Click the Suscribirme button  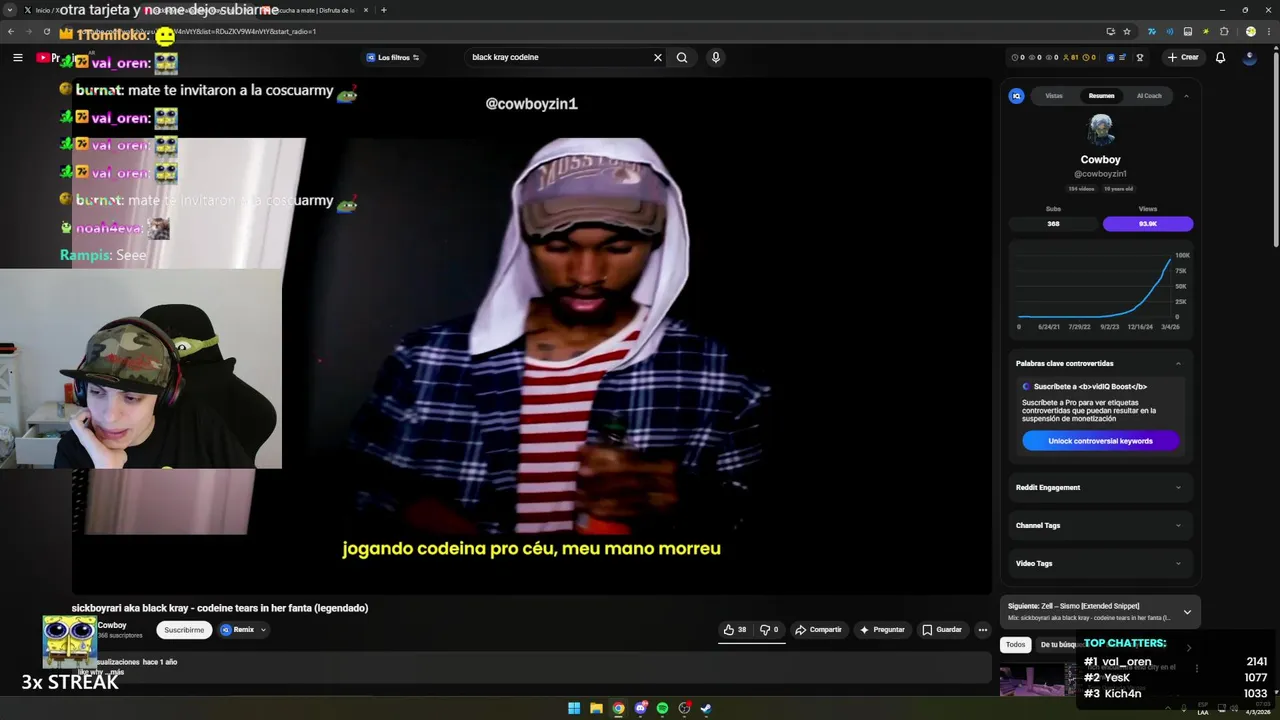click(x=184, y=630)
